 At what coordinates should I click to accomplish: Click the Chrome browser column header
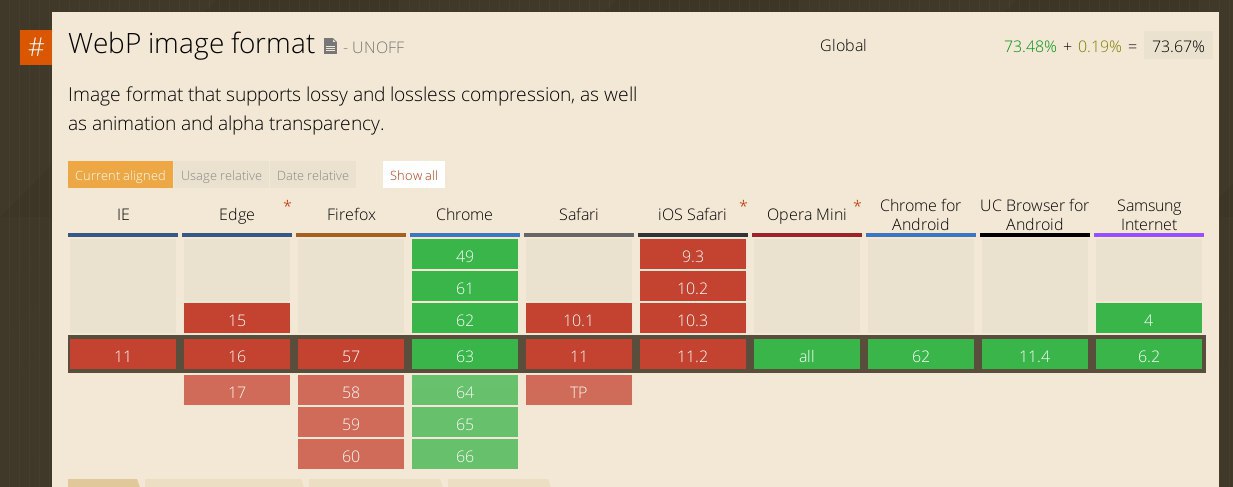click(465, 215)
